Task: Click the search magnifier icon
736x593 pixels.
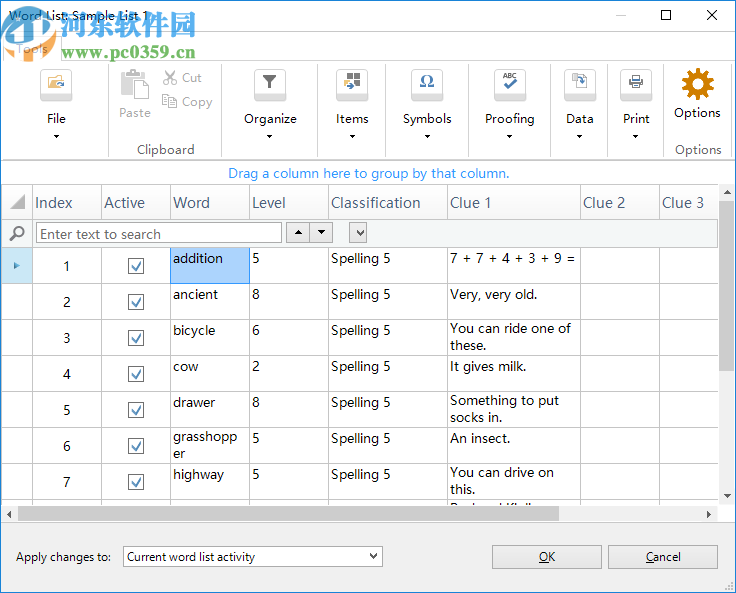Action: 17,233
